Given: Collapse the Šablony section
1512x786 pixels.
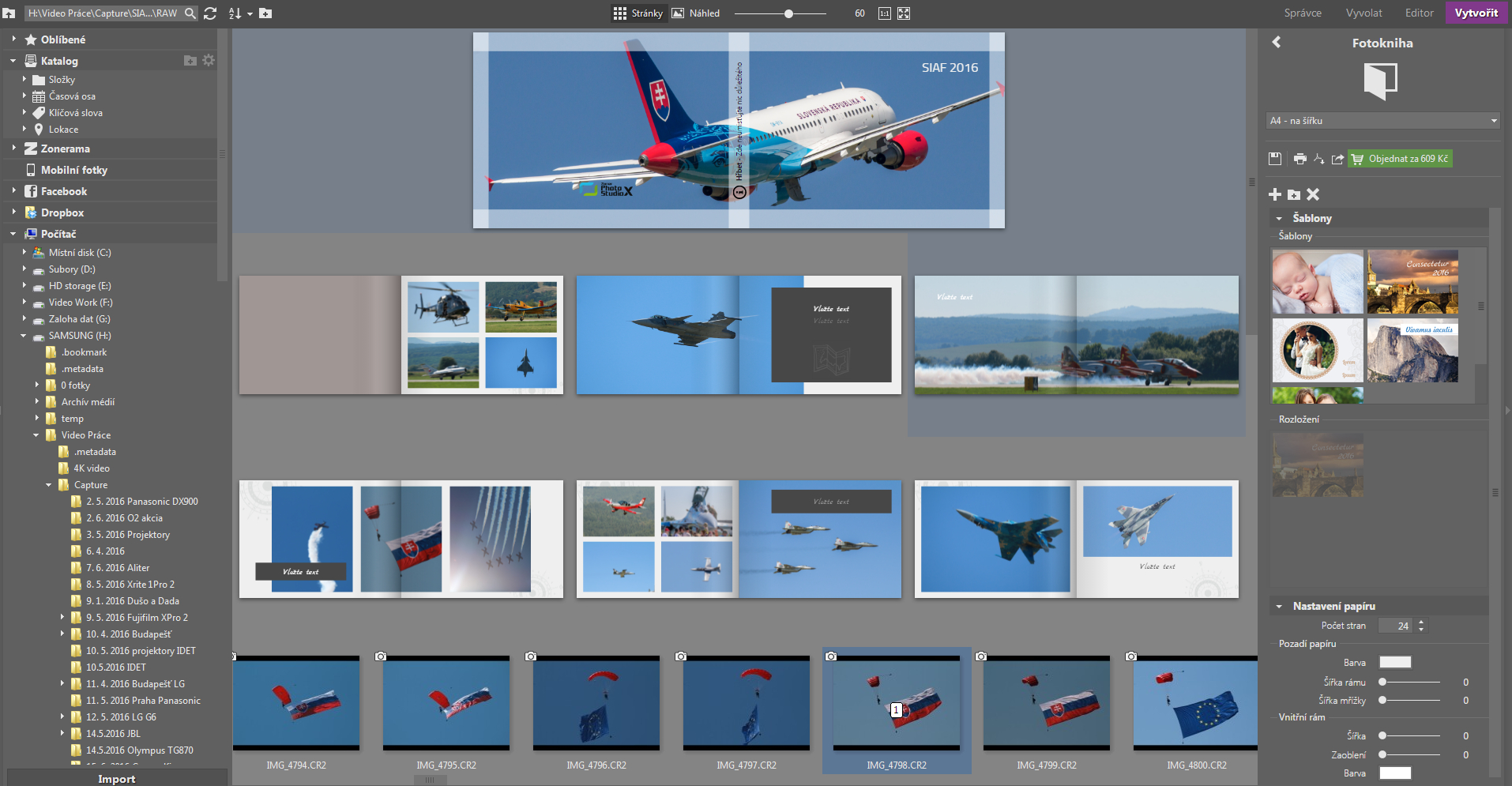Looking at the screenshot, I should [x=1279, y=218].
